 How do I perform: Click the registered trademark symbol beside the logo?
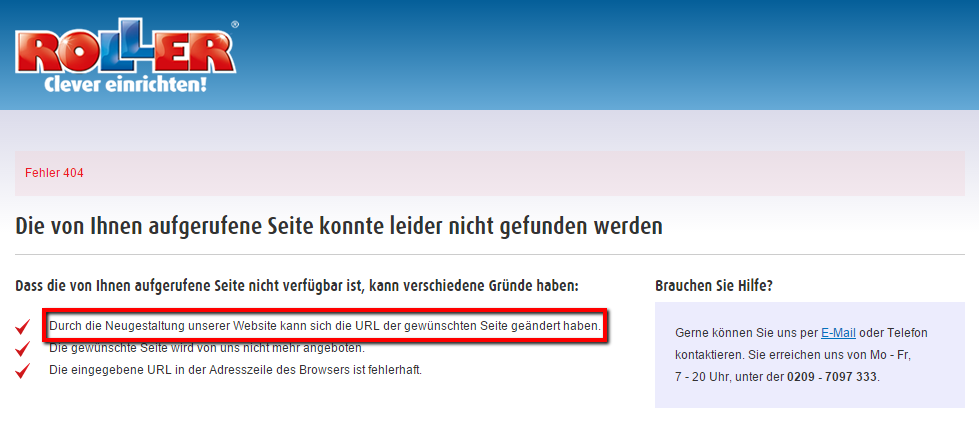coord(235,25)
